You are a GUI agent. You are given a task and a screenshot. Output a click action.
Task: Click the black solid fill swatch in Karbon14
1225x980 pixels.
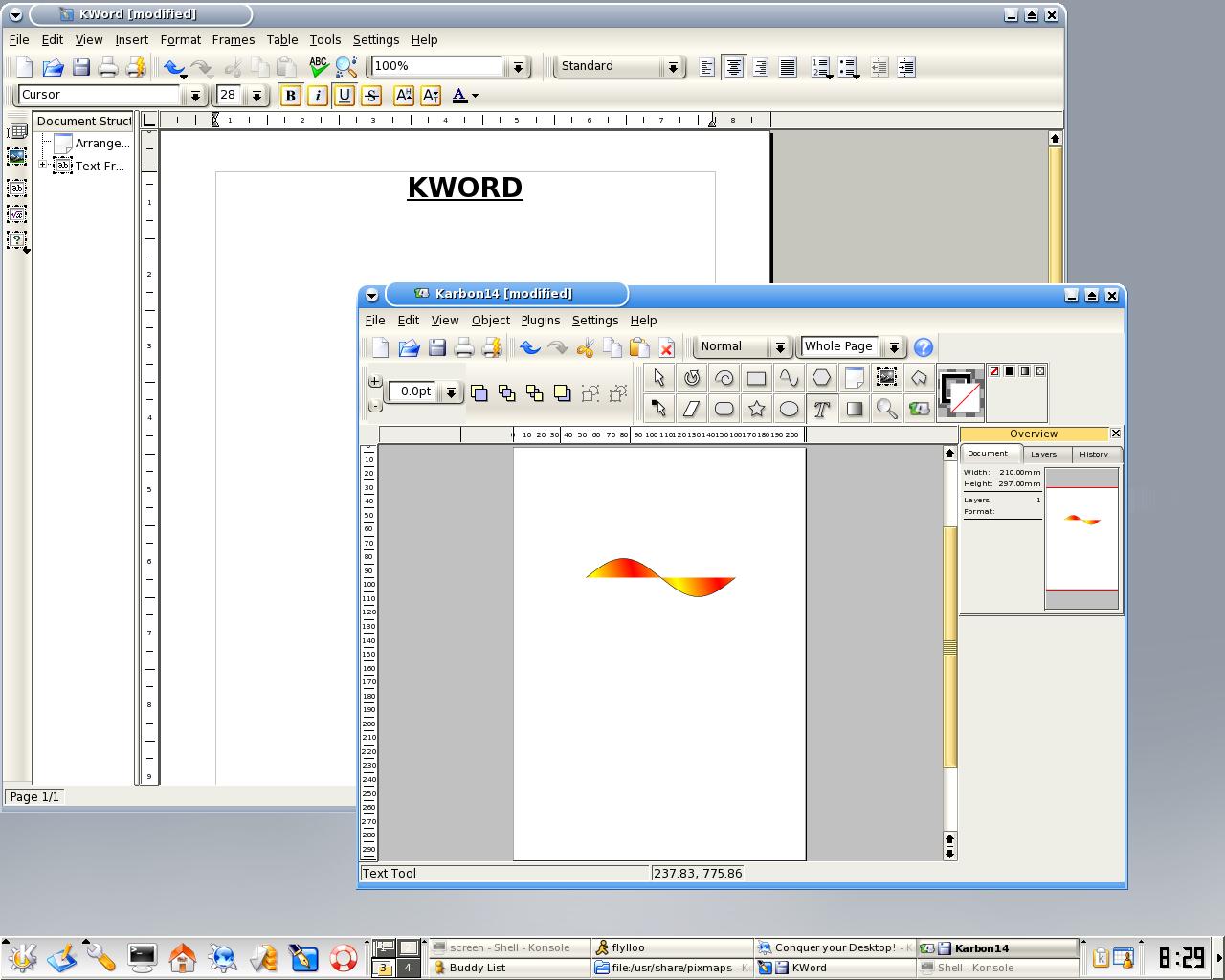point(1009,371)
